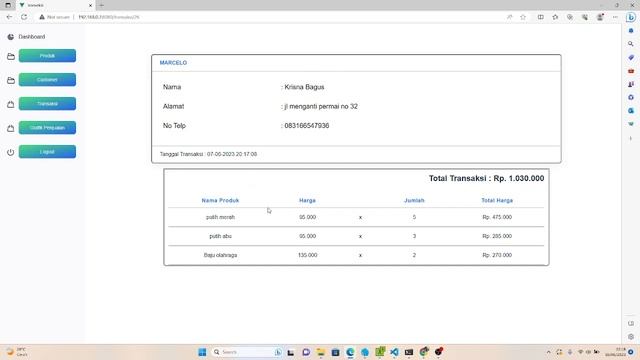Click folder icon beside Customer
This screenshot has height=360, width=640.
click(11, 80)
